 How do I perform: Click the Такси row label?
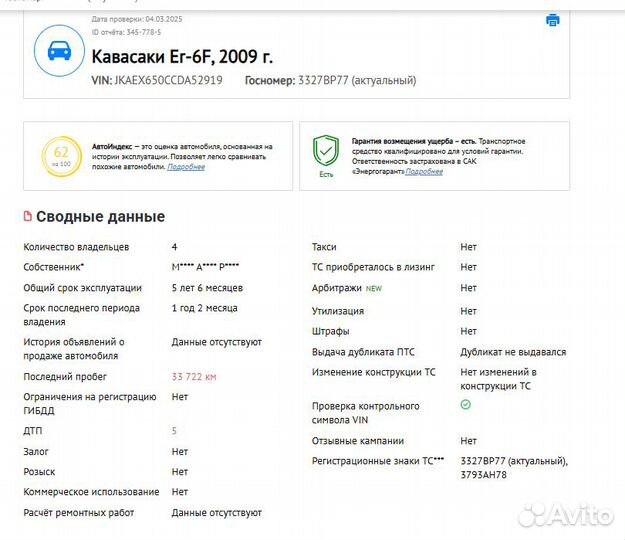coord(324,247)
